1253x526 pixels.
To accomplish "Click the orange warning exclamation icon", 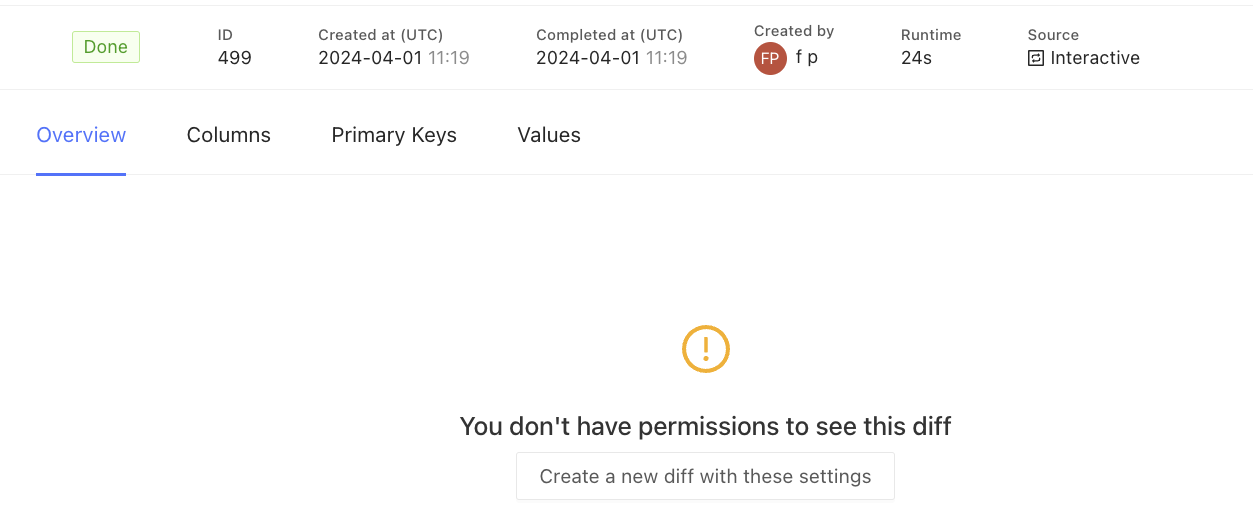I will (706, 349).
